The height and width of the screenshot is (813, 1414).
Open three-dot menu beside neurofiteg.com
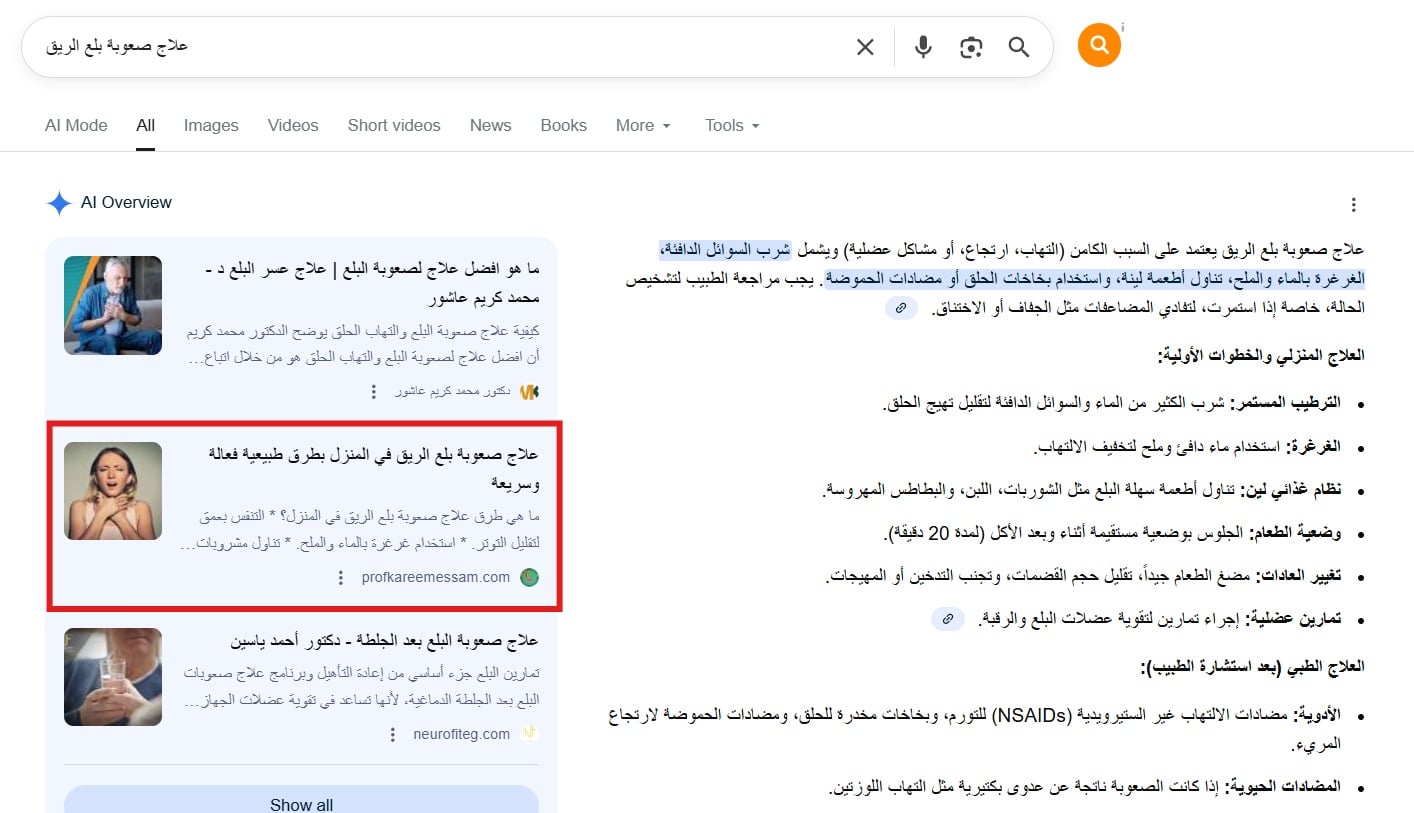pos(393,735)
